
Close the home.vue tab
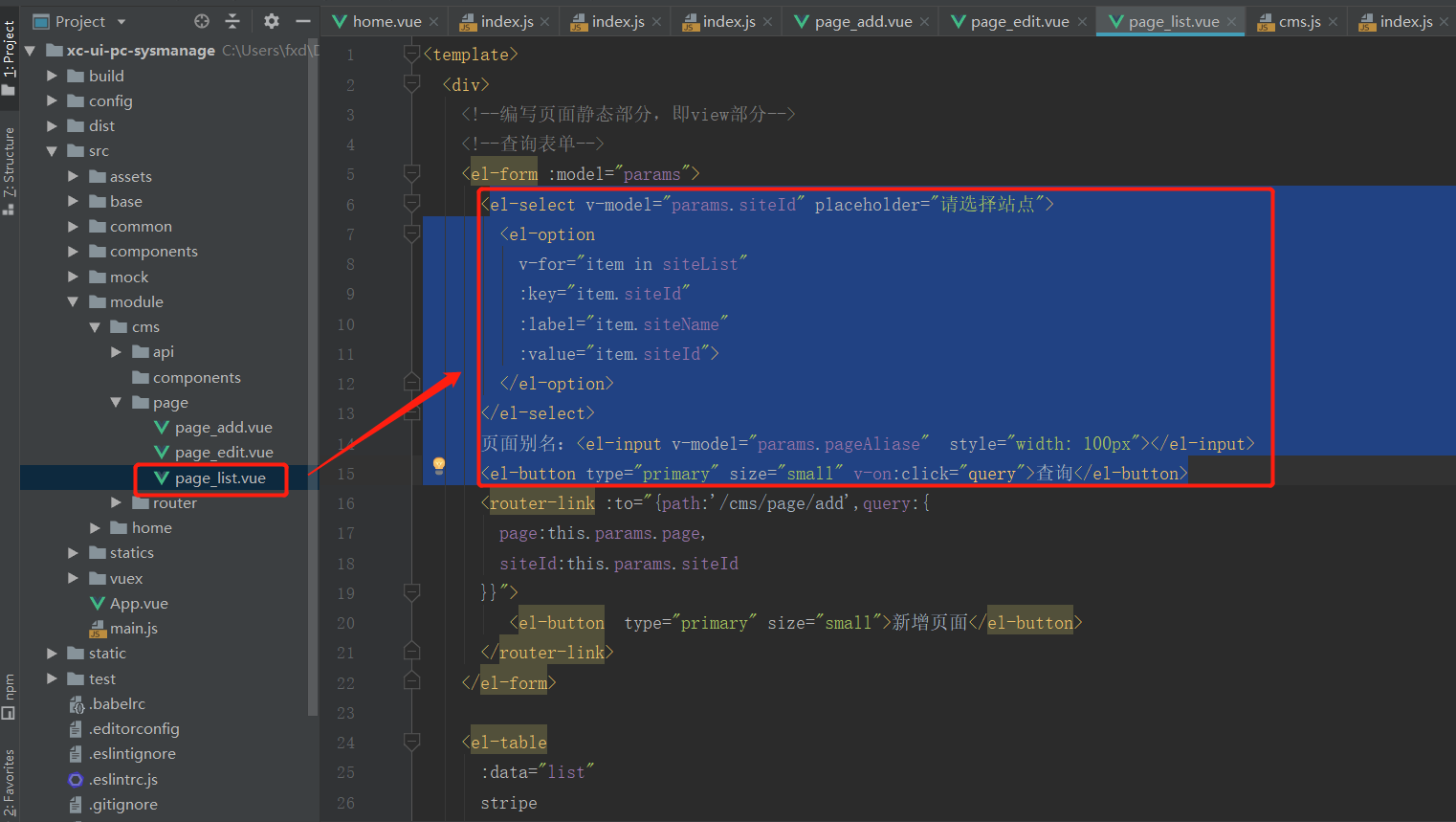pos(433,21)
